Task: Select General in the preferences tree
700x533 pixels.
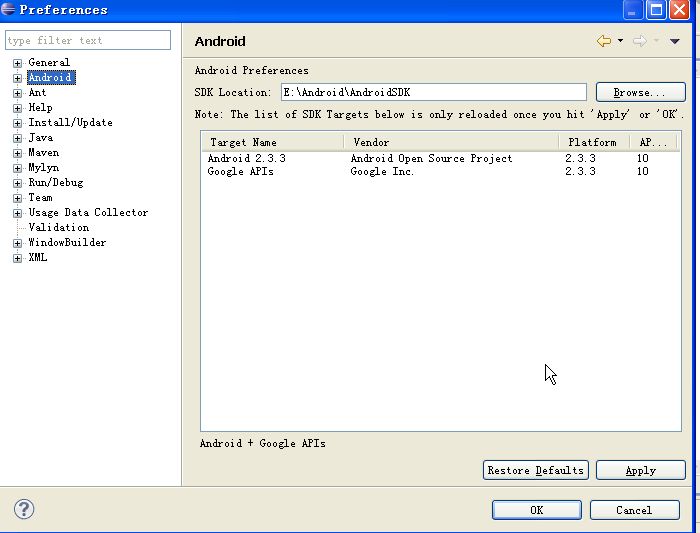Action: (49, 62)
